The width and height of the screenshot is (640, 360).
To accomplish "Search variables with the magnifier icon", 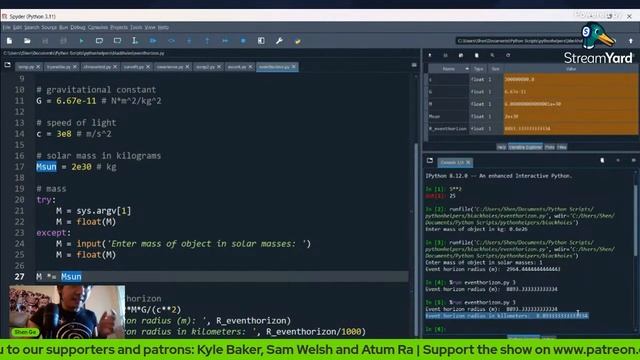I will [492, 55].
